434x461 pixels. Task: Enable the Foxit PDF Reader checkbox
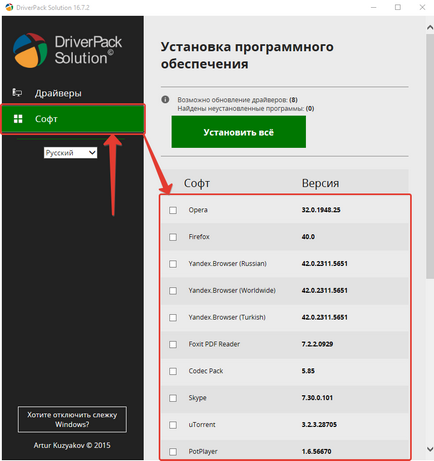173,344
